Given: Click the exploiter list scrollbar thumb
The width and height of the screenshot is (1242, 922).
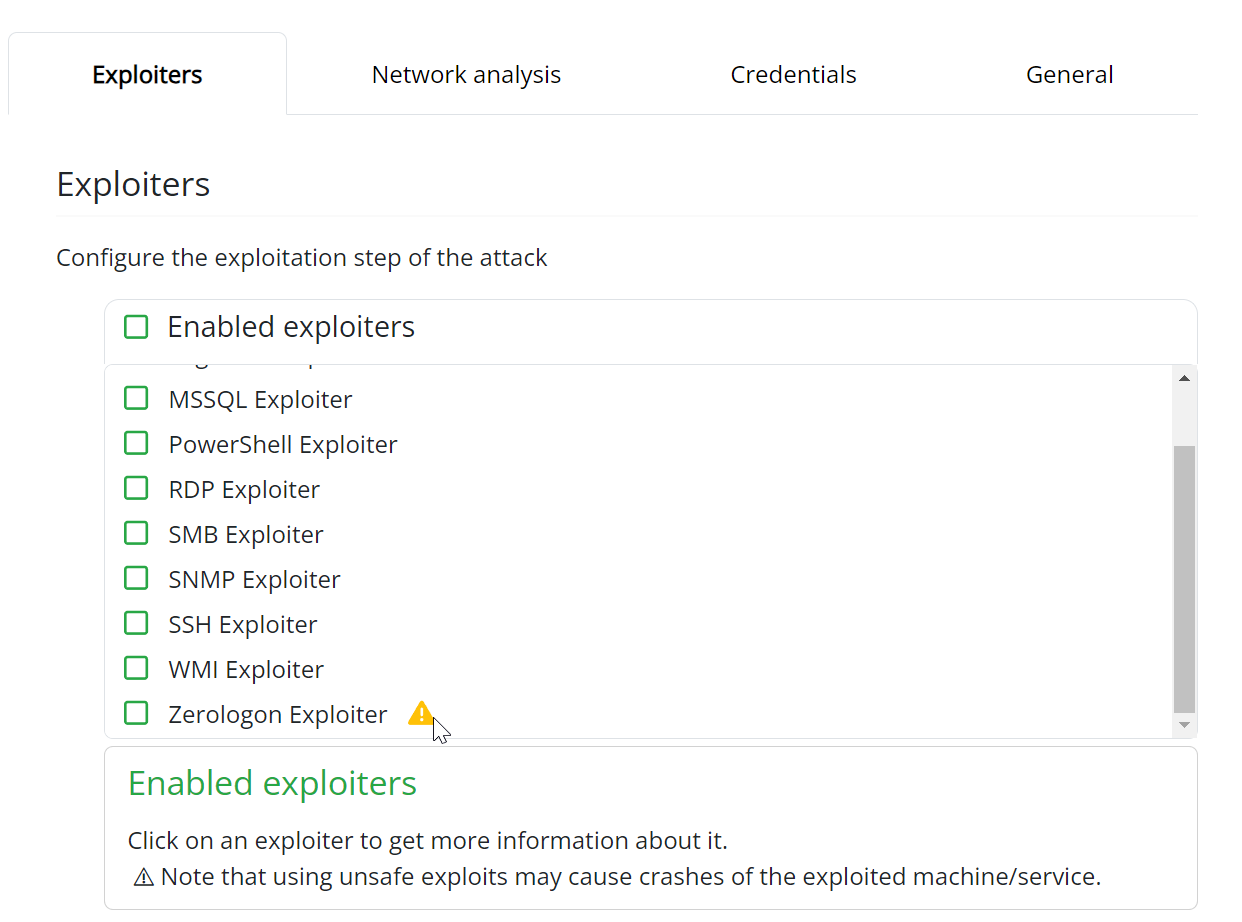Looking at the screenshot, I should (1184, 578).
